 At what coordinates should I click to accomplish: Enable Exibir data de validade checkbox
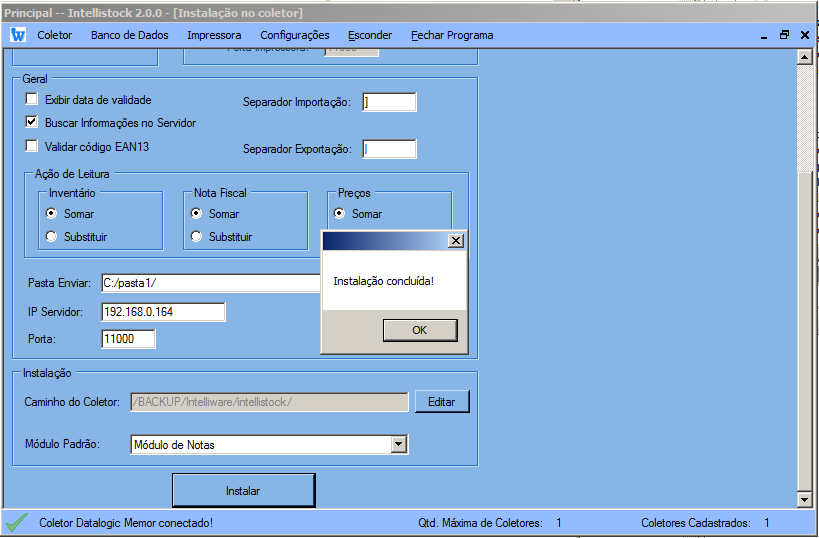(x=32, y=99)
